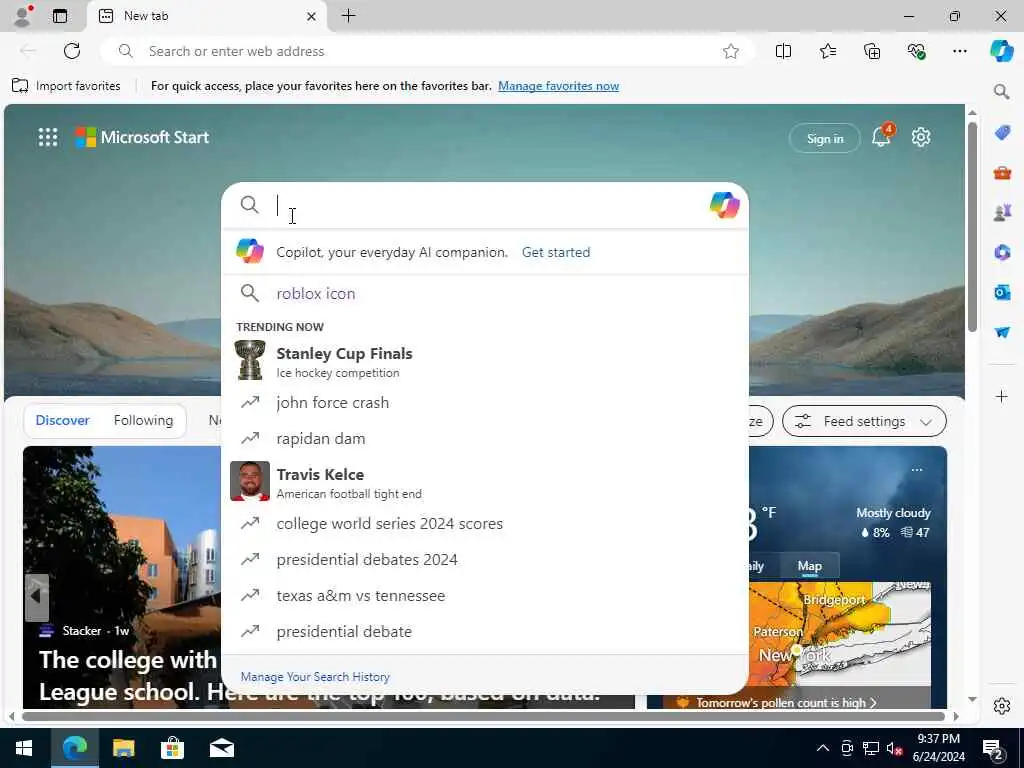Open File Explorer from taskbar
1024x768 pixels.
click(x=123, y=748)
